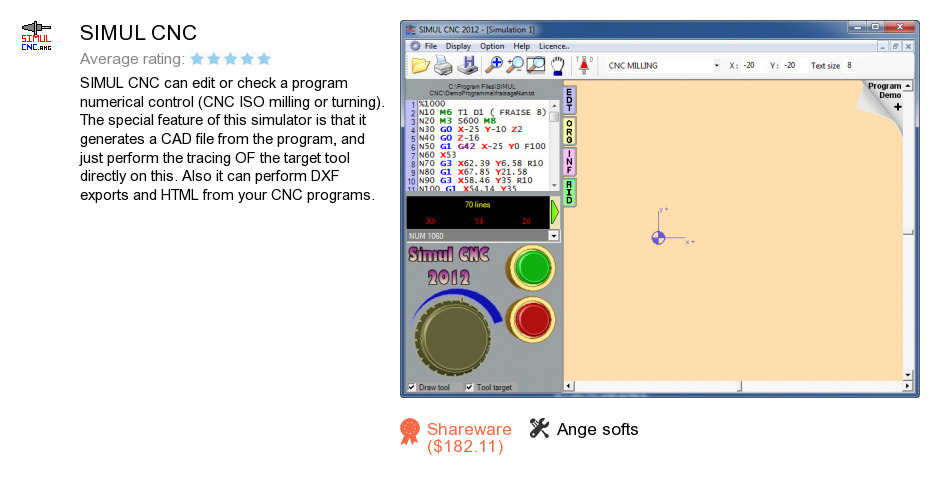
Task: Click the Z0 position readout
Action: pyautogui.click(x=526, y=221)
